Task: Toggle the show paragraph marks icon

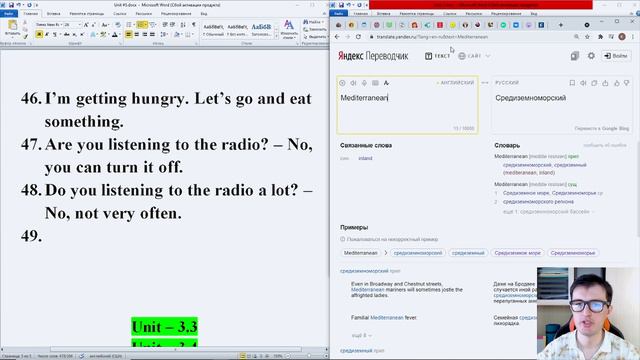Action: tap(194, 25)
